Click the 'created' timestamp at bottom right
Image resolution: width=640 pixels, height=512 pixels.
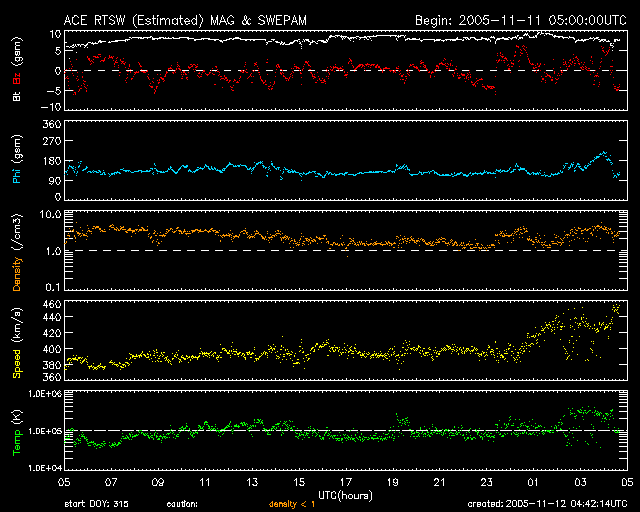pos(548,503)
